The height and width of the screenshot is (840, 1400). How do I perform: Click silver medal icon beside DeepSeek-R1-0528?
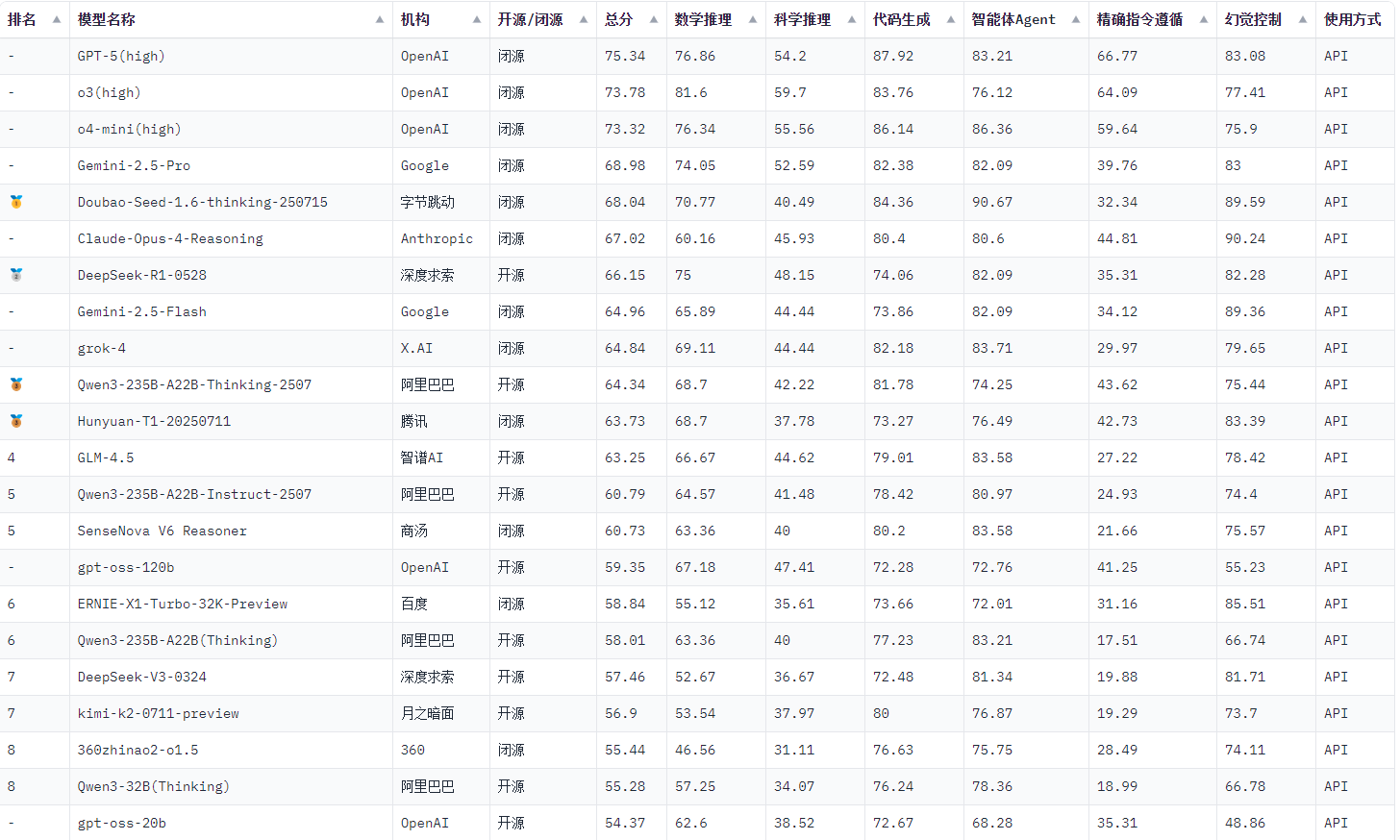point(16,275)
